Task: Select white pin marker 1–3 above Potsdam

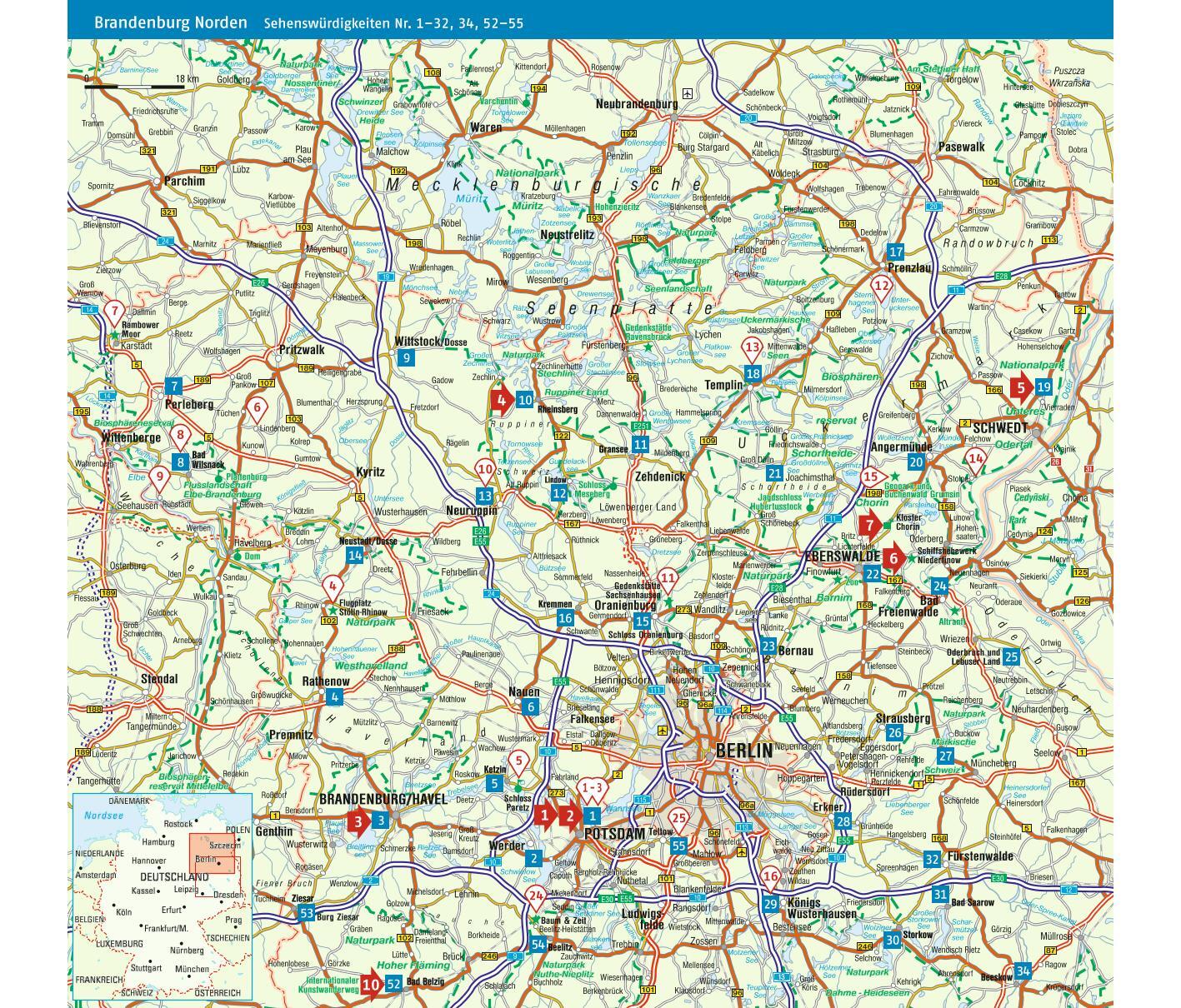Action: pos(592,788)
